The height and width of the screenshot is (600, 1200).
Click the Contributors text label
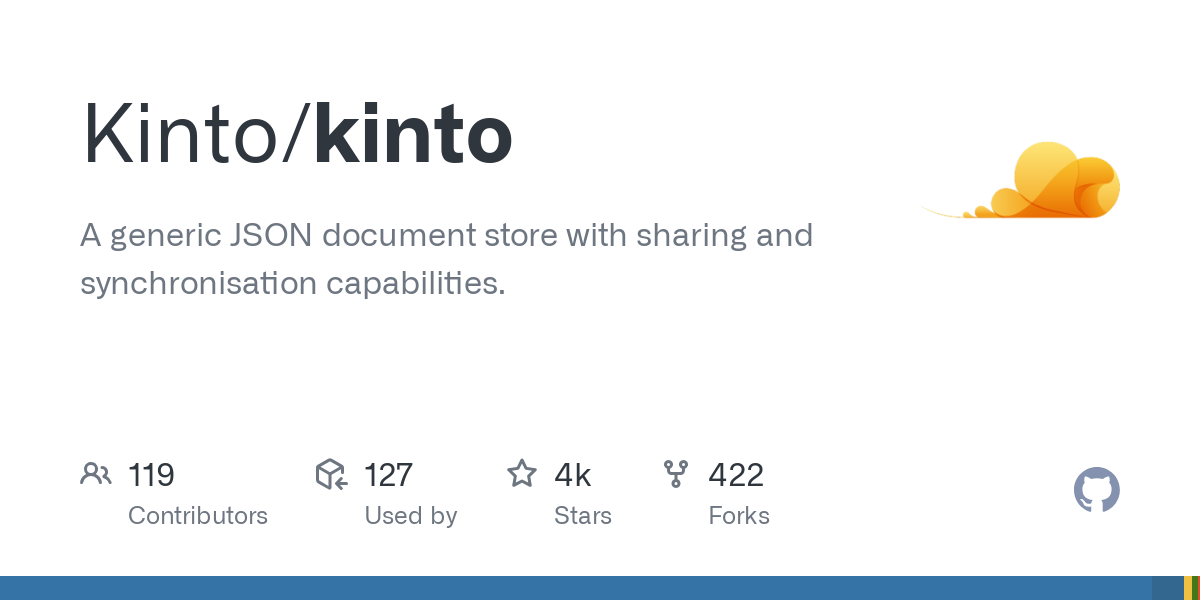pos(198,516)
